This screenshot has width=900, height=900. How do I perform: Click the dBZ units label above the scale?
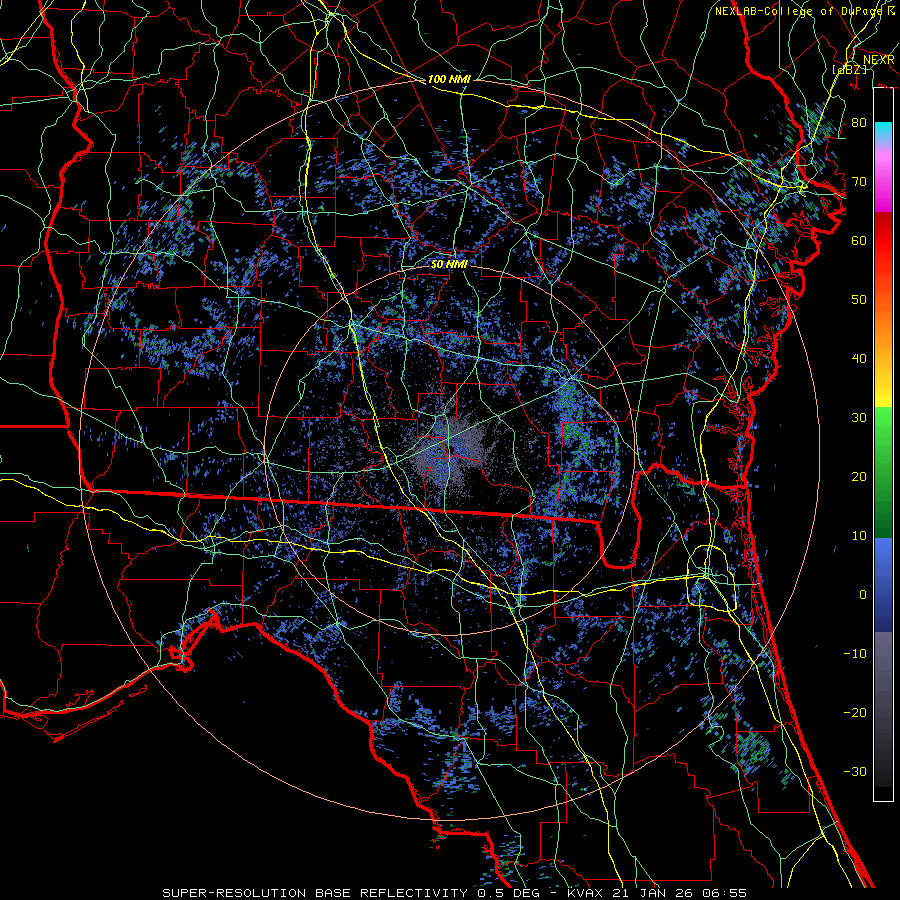pos(849,69)
